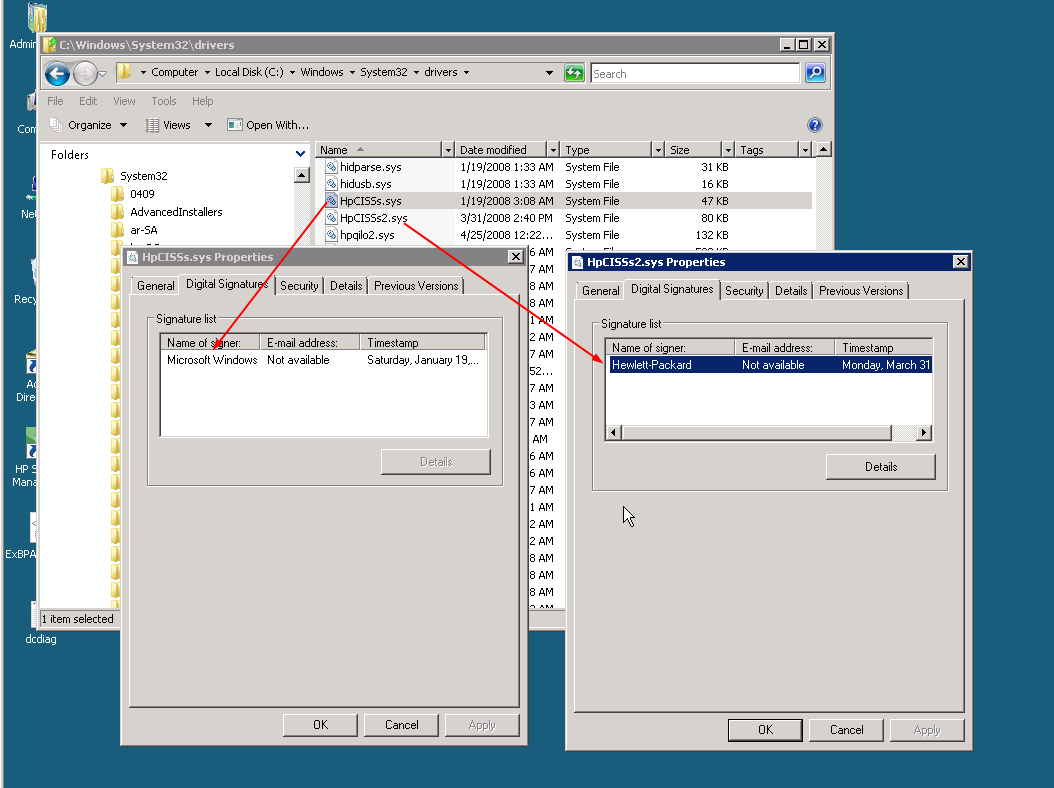Open Previous Versions tab in HpCISSs2.sys Properties
This screenshot has width=1054, height=788.
coord(861,290)
